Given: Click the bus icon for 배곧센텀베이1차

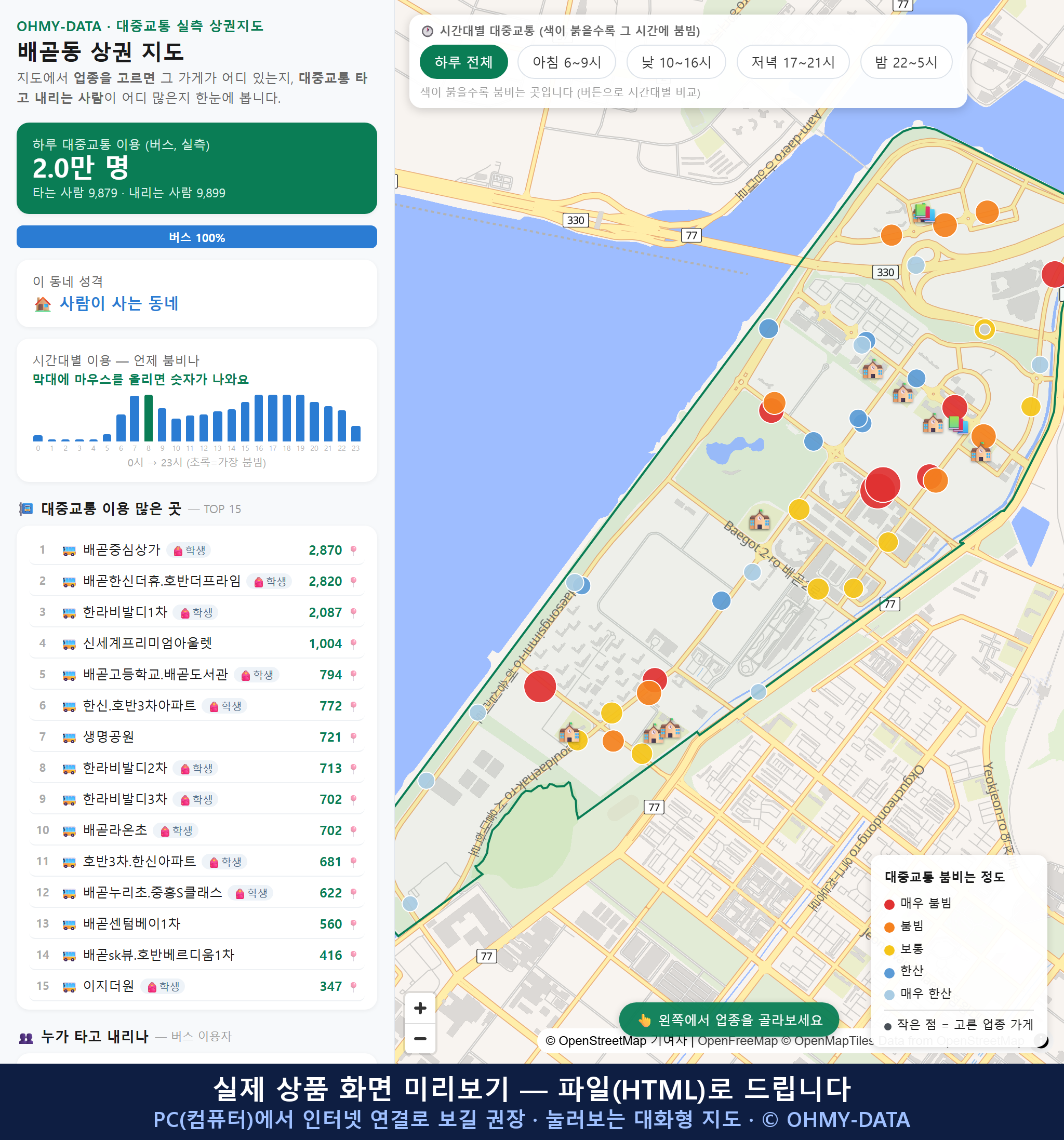Looking at the screenshot, I should click(69, 924).
